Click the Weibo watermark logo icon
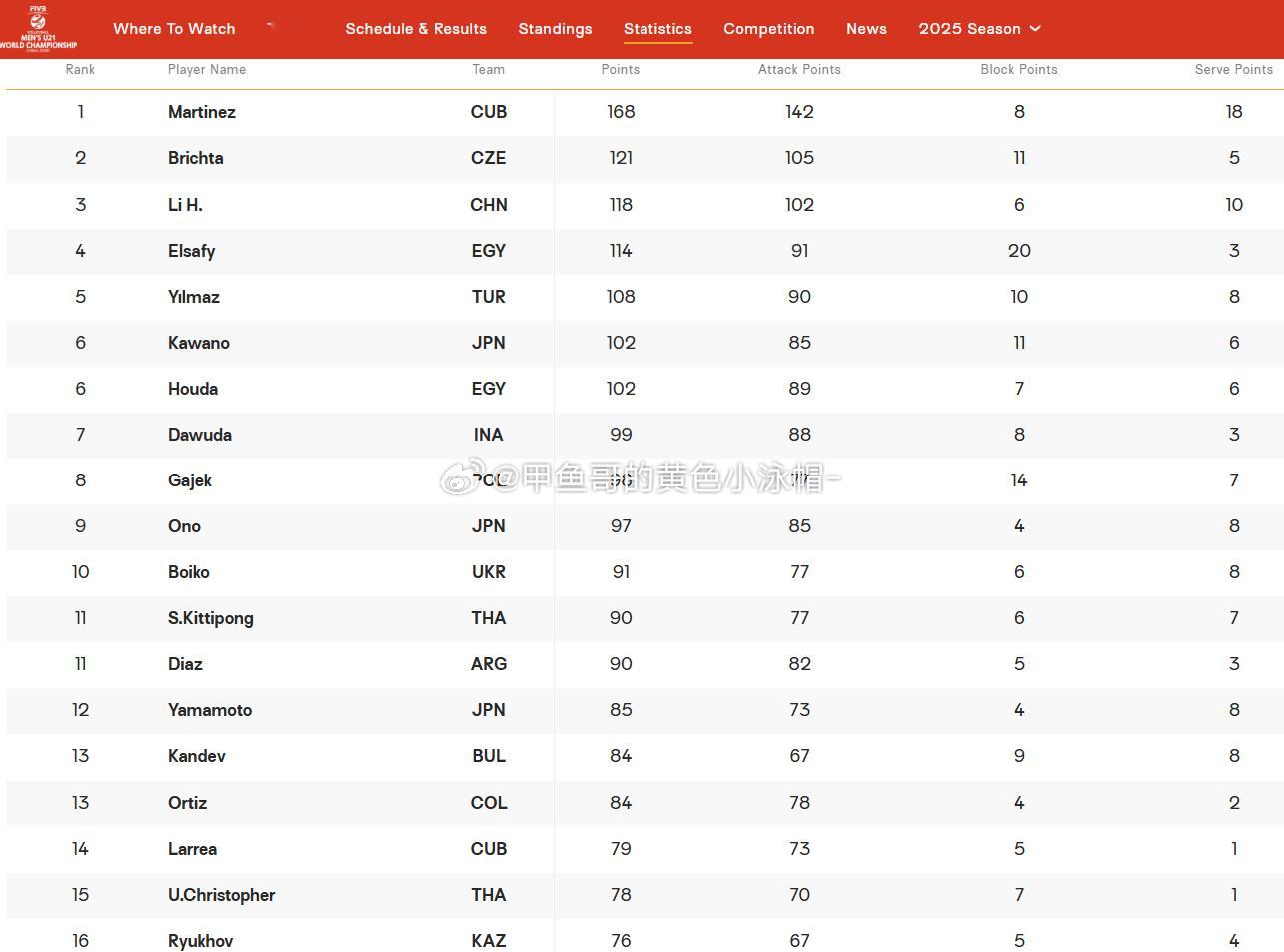 [x=461, y=478]
